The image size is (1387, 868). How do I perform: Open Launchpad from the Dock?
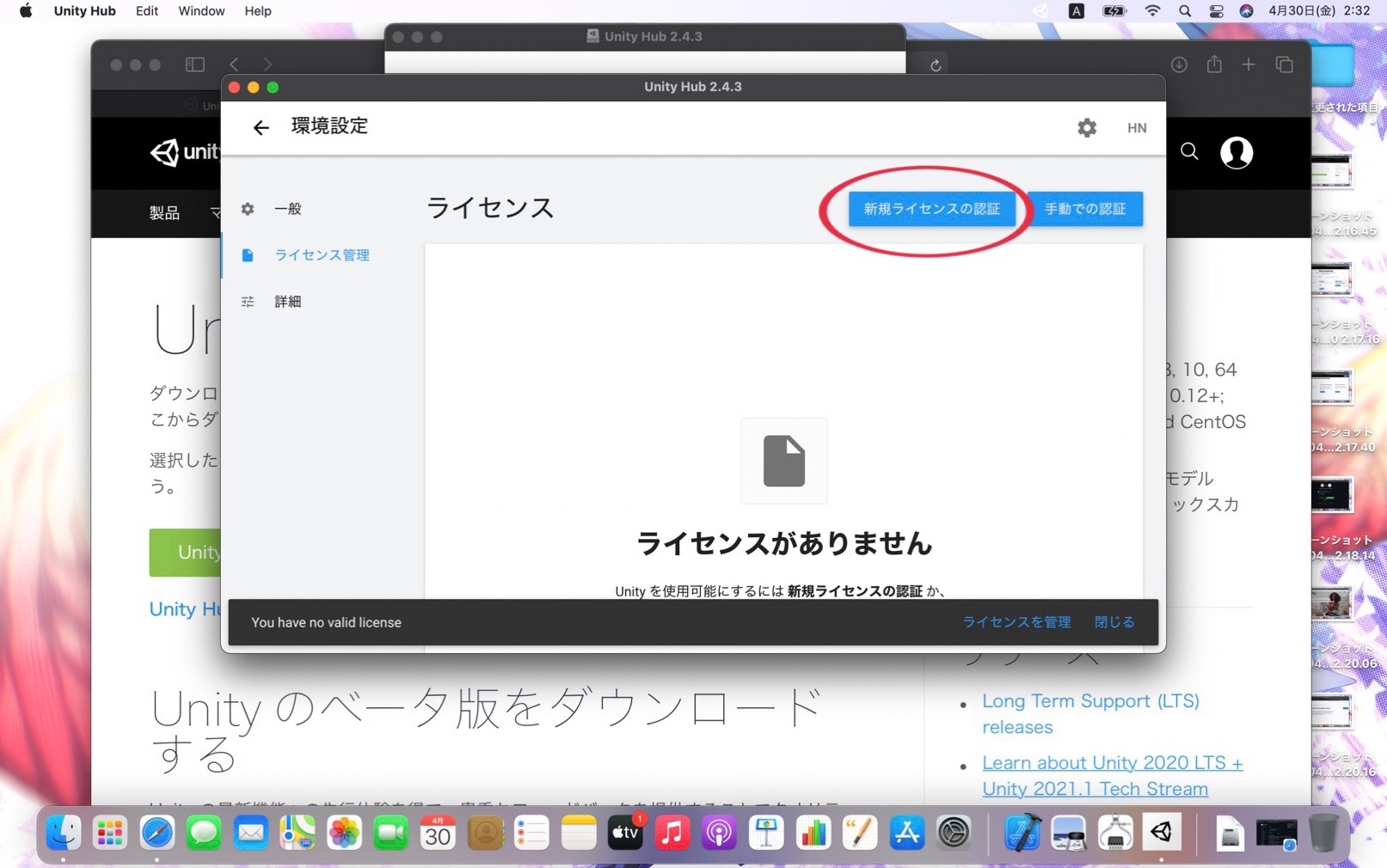click(110, 833)
